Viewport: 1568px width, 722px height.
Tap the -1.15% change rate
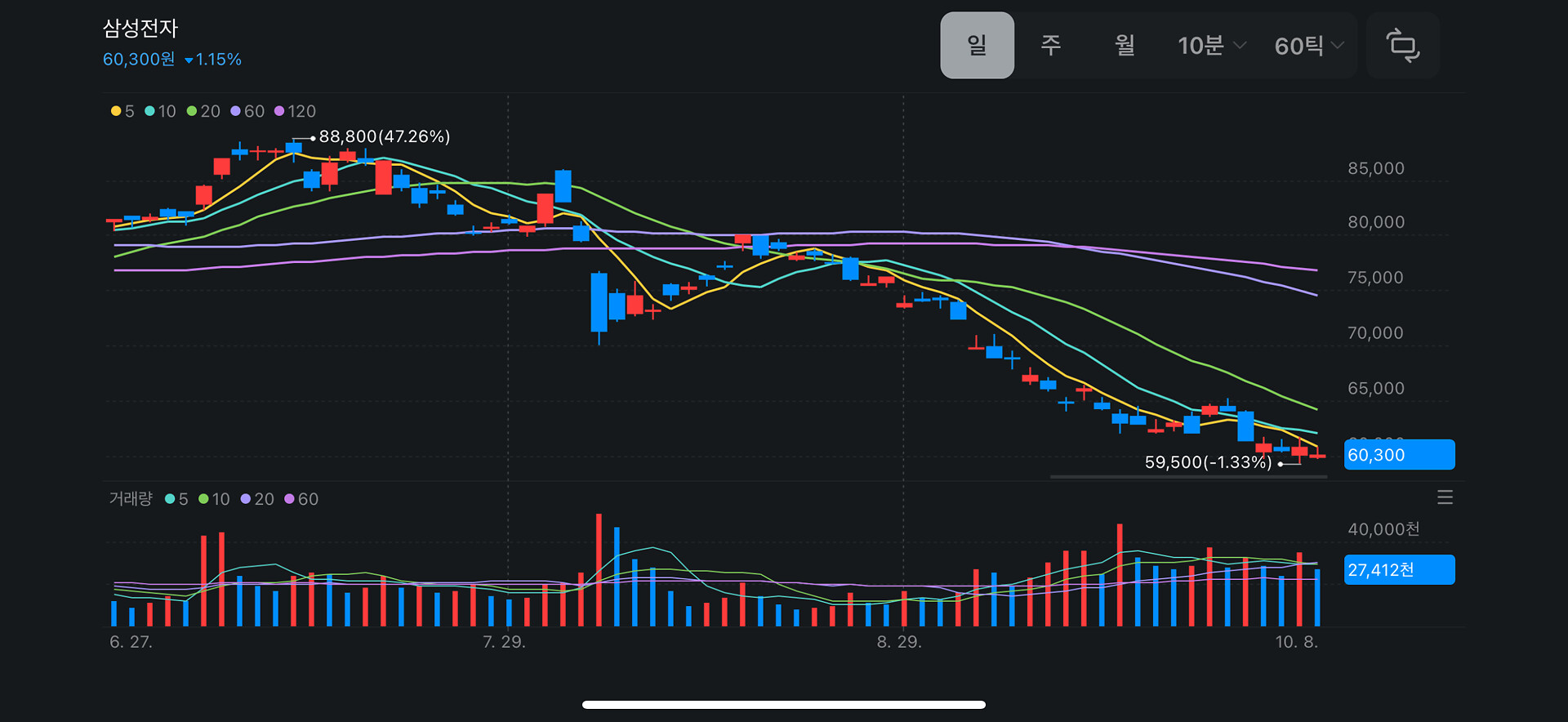click(x=213, y=60)
